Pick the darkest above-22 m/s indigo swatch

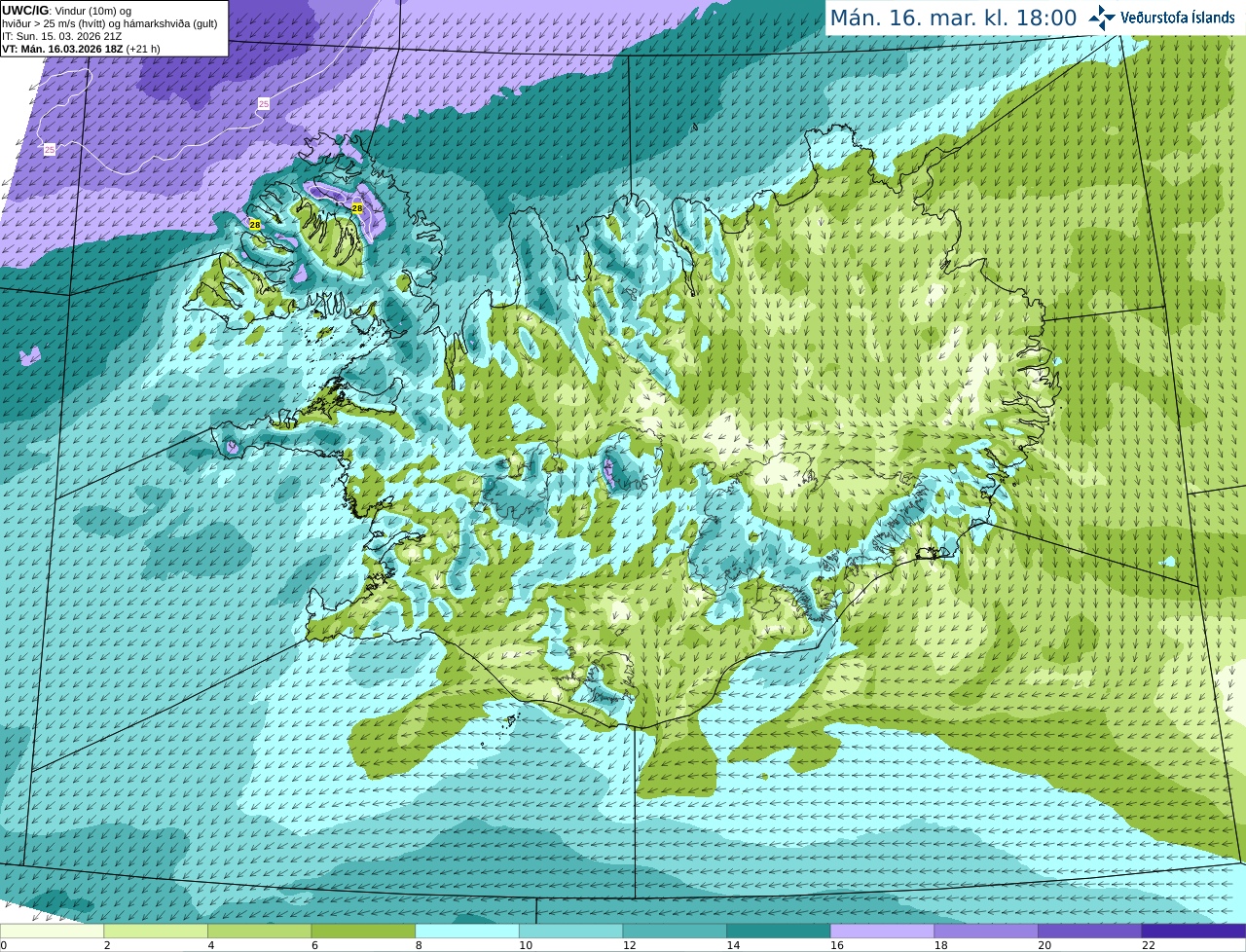pos(1193,931)
